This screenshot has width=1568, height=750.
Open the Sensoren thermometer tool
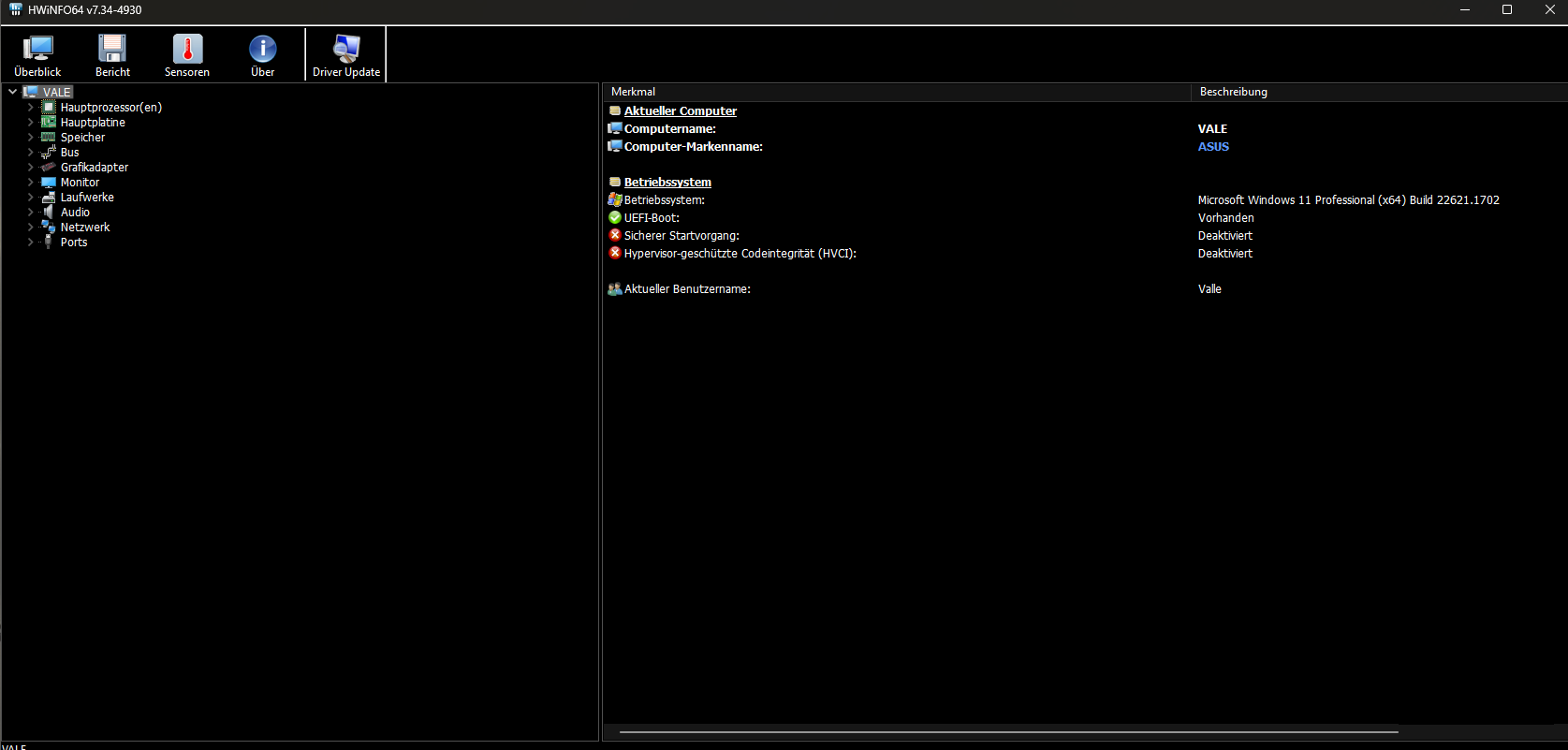(187, 55)
